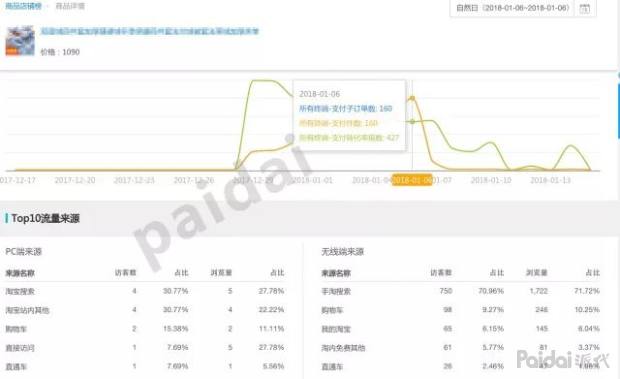
Task: Click the product thumbnail image
Action: (x=20, y=40)
